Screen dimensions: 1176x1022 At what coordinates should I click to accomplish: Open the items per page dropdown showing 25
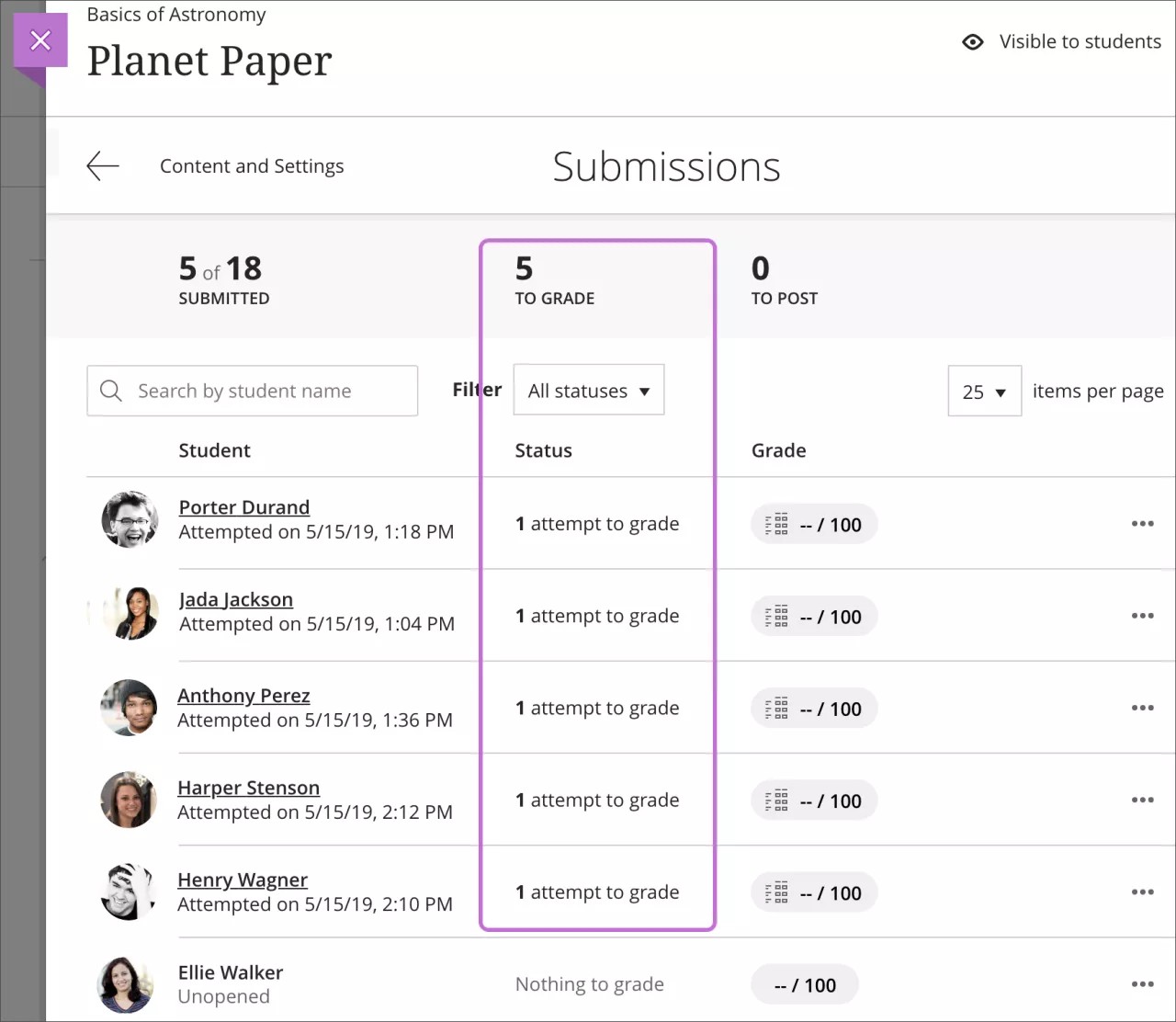(x=984, y=391)
